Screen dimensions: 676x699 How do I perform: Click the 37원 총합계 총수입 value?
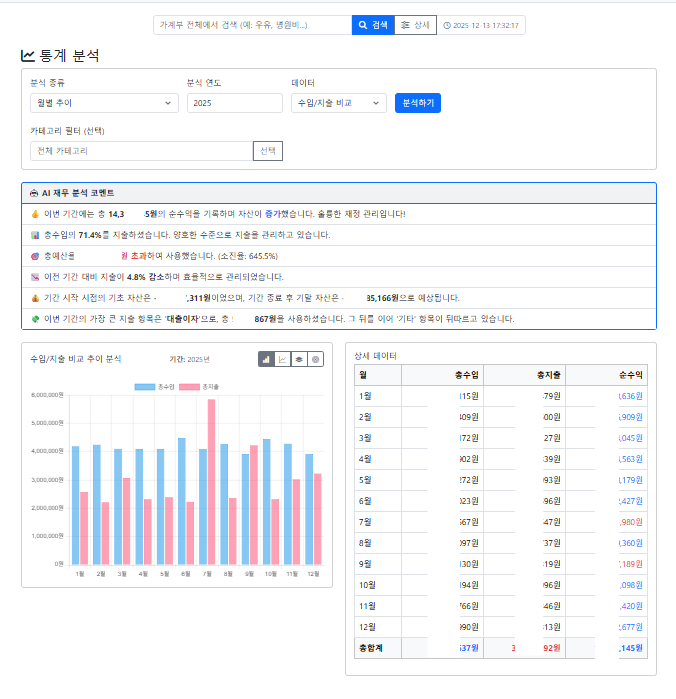click(x=469, y=648)
